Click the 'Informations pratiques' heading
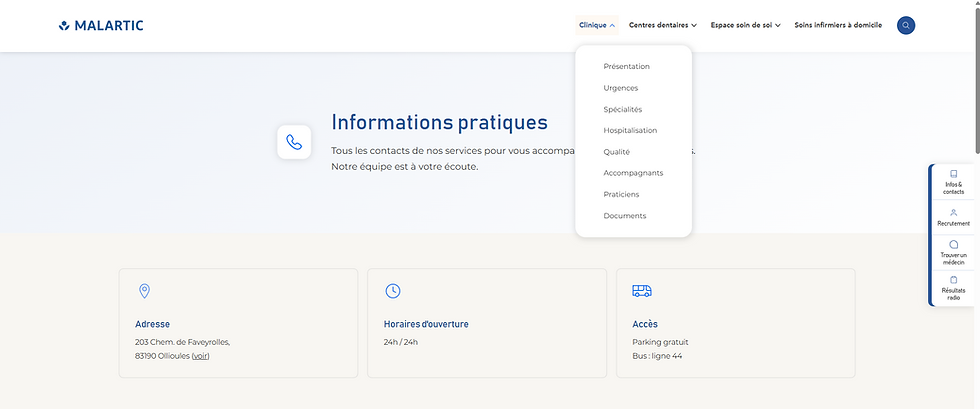Screen dimensions: 980x409 pyautogui.click(x=439, y=123)
